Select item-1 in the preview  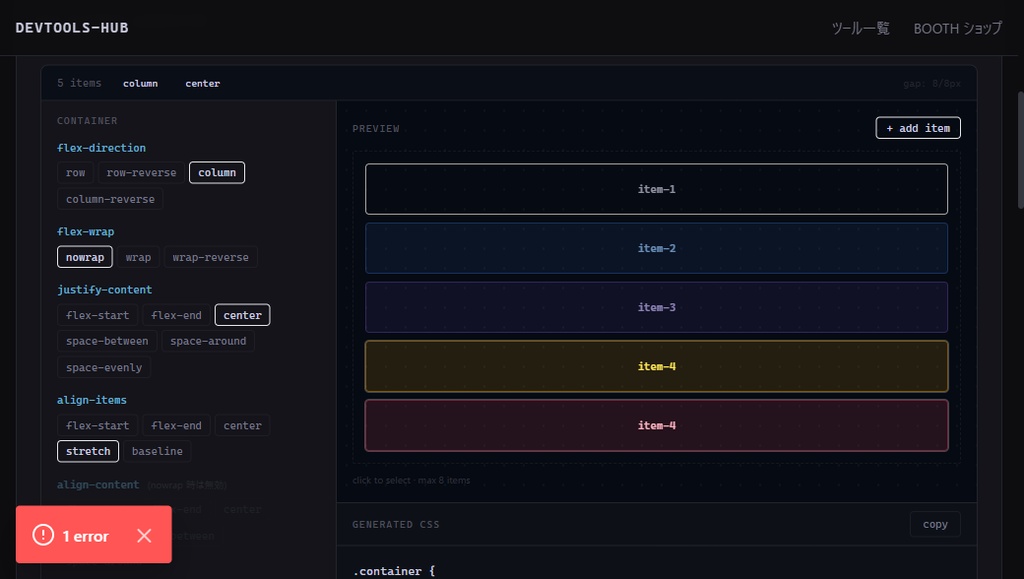pos(656,189)
